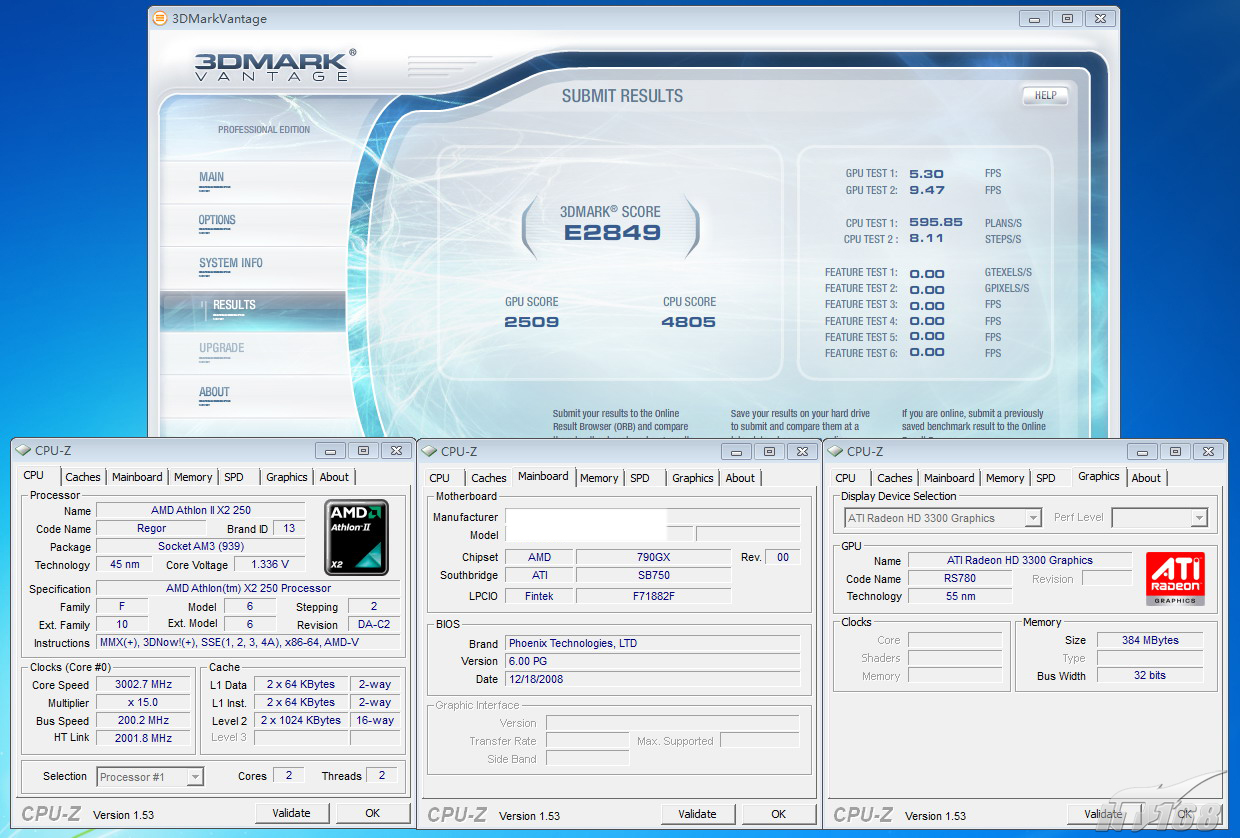Go to SYSTEM INFO in 3DMark sidebar
The height and width of the screenshot is (838, 1240).
tap(231, 263)
